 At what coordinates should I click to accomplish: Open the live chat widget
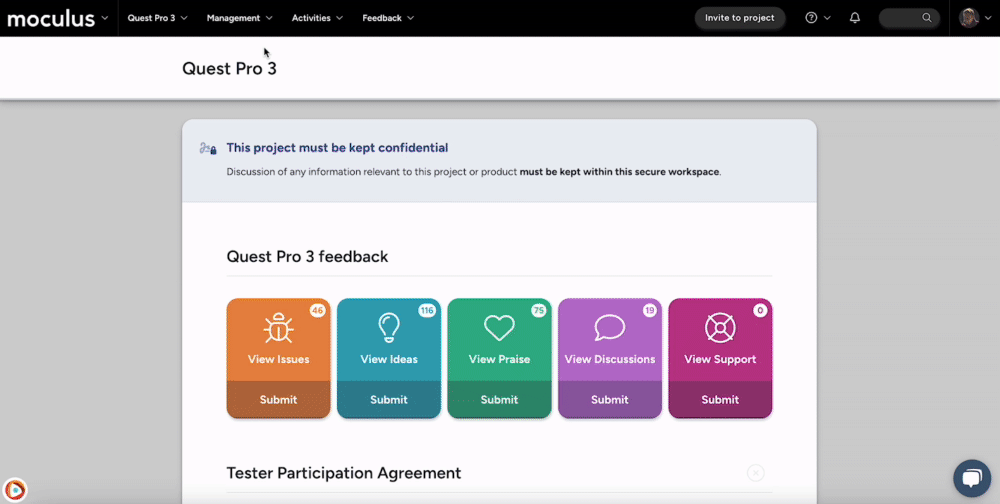click(x=971, y=478)
